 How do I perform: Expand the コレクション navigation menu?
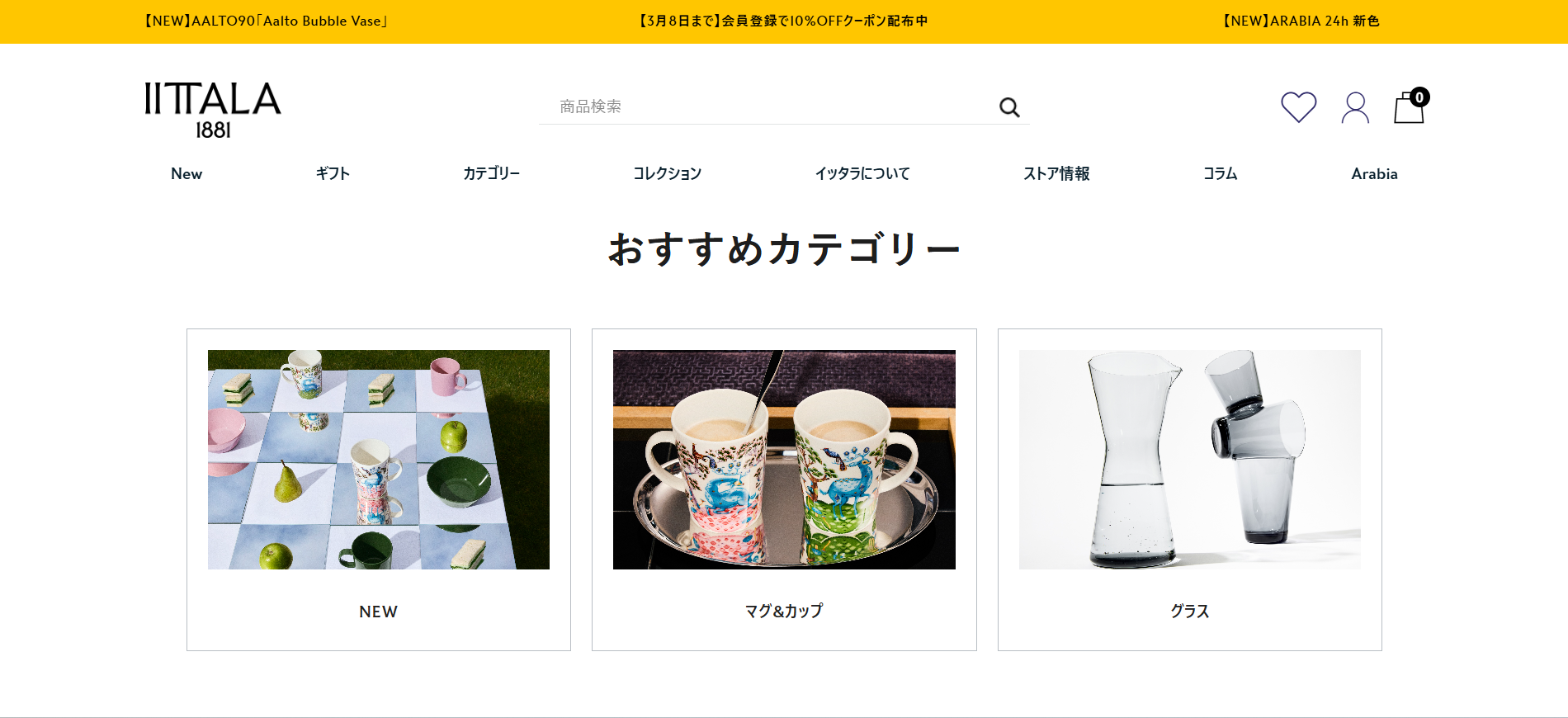[667, 173]
